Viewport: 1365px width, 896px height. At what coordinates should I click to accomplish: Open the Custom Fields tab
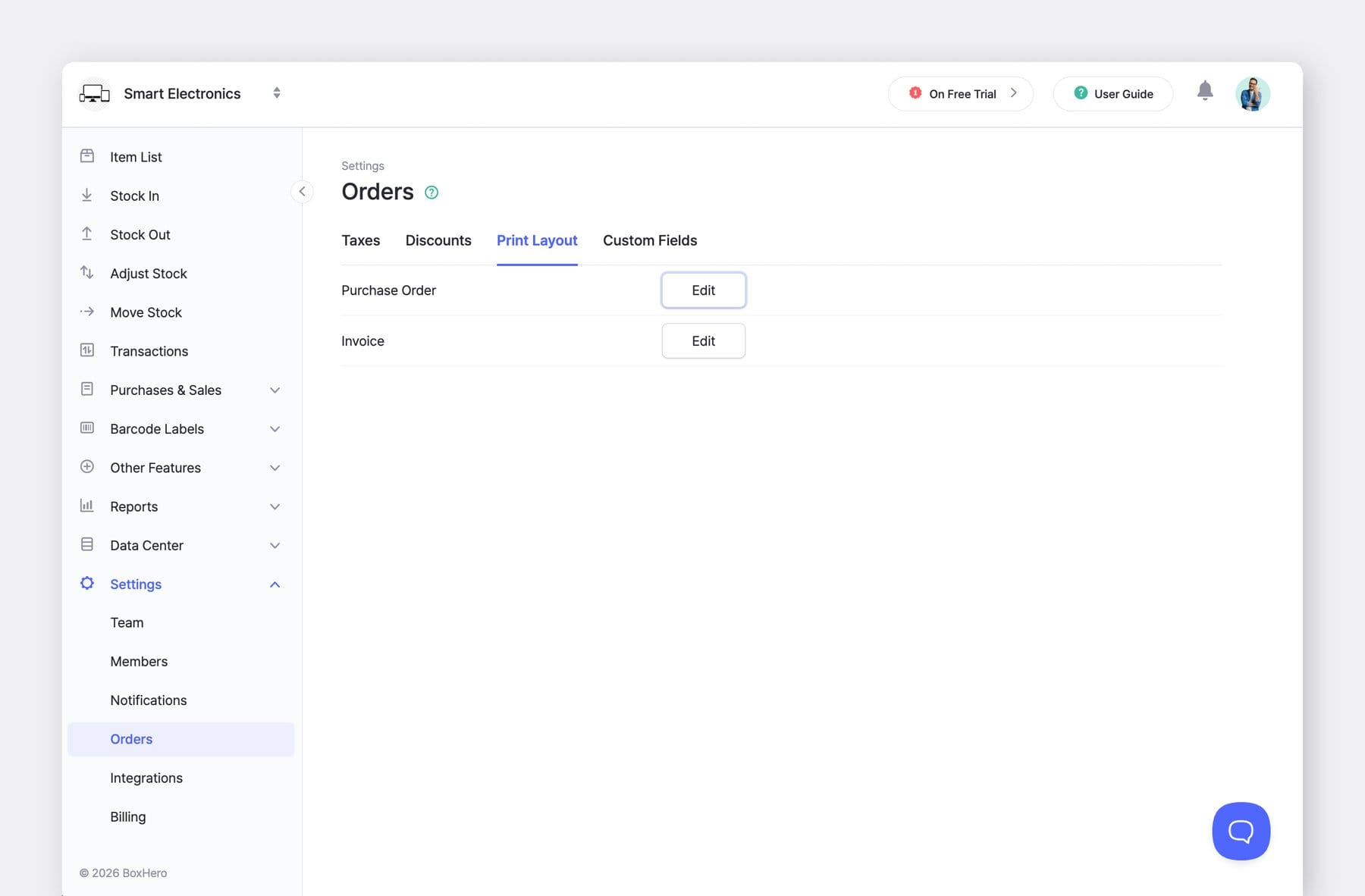click(649, 240)
